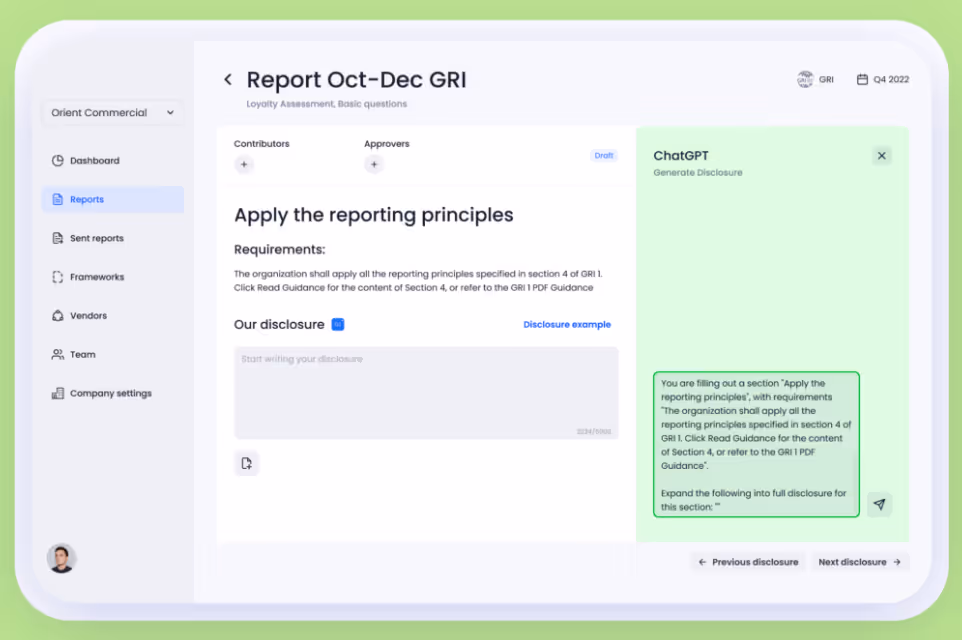Go to Next disclosure
The height and width of the screenshot is (640, 962).
[x=860, y=562]
